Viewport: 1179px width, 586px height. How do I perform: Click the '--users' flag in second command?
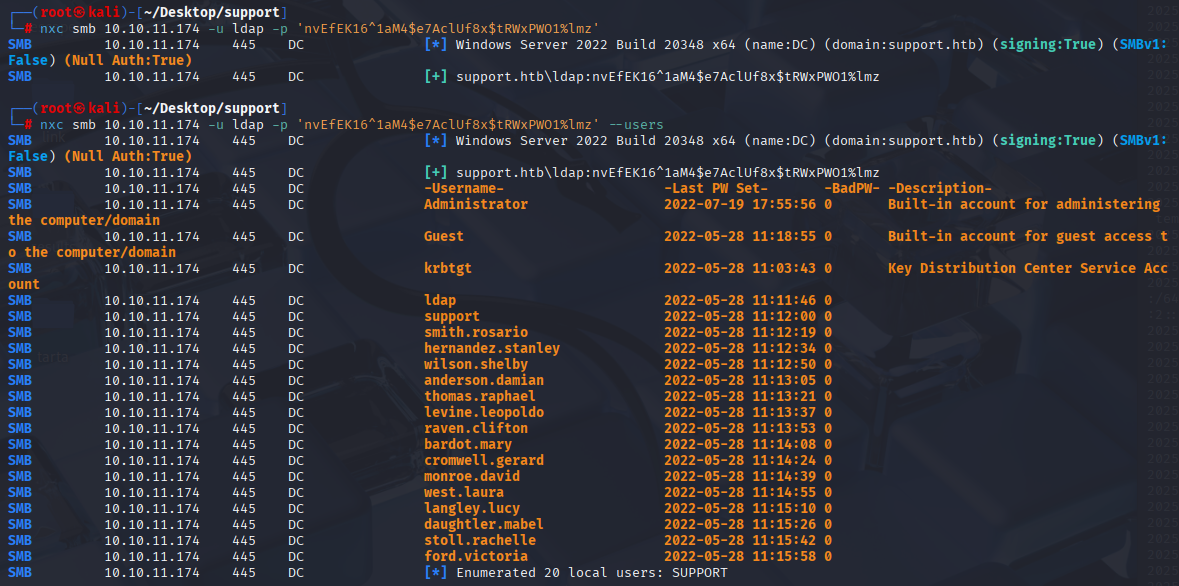[x=636, y=124]
